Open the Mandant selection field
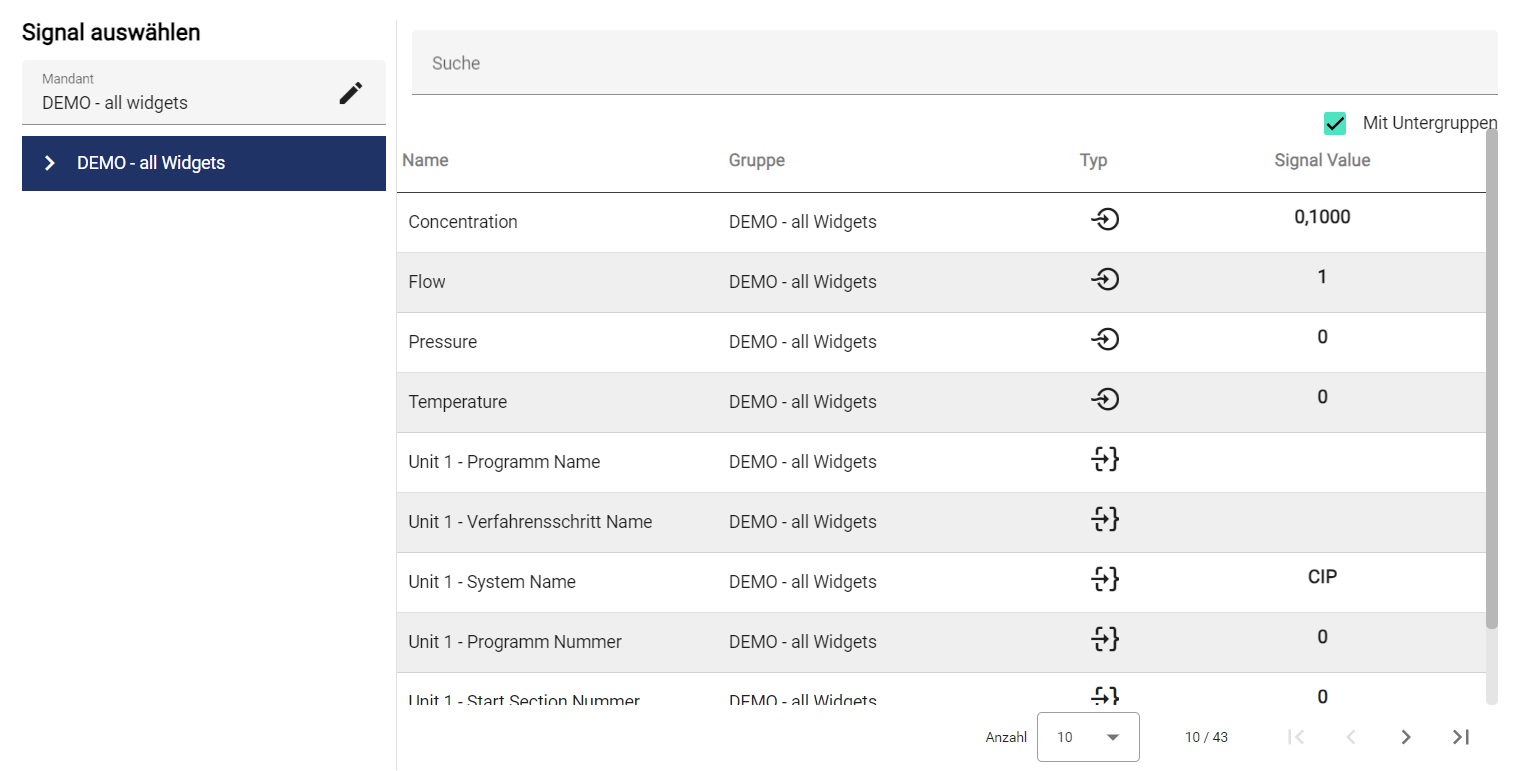The image size is (1513, 771). 180,93
